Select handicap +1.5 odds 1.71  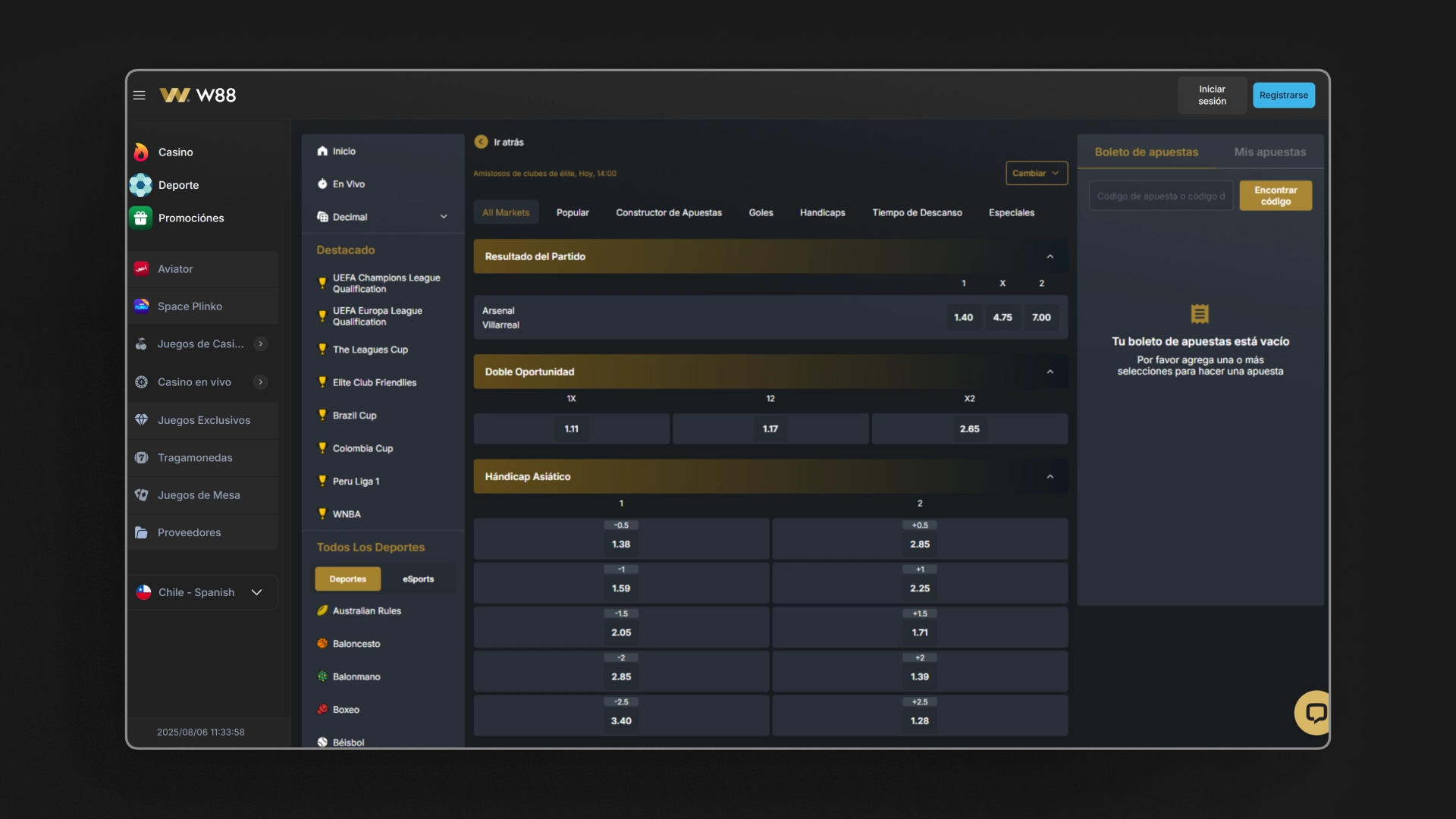tap(920, 627)
